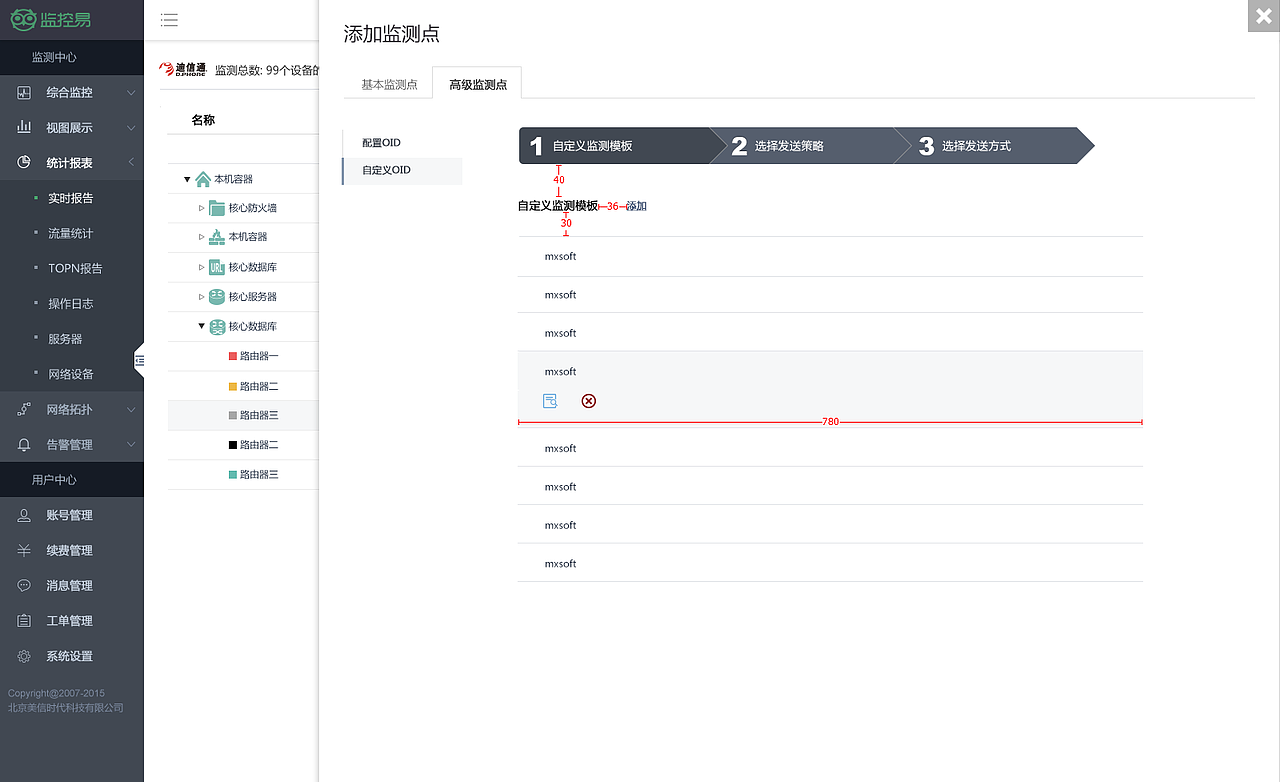Click the 网络拓扑 topology icon
This screenshot has height=782, width=1280.
24,409
